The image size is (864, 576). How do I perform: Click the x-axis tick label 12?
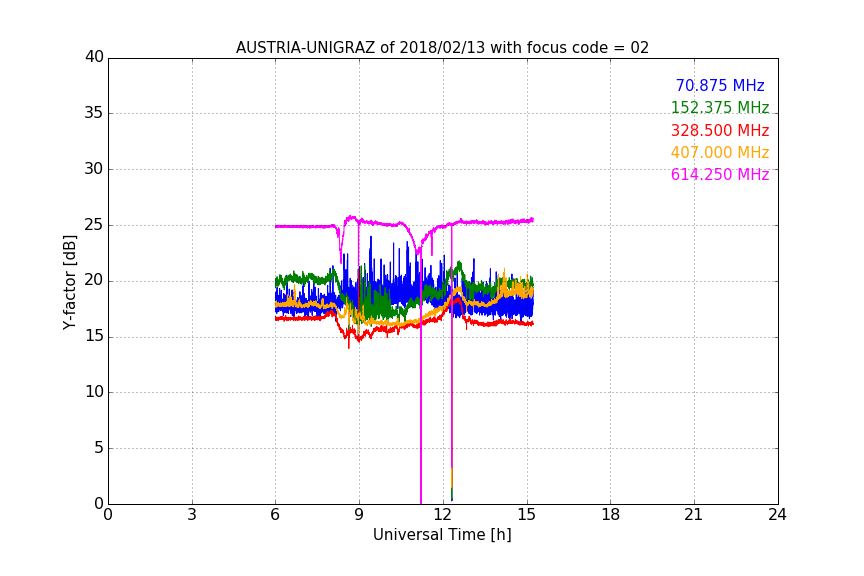[443, 515]
